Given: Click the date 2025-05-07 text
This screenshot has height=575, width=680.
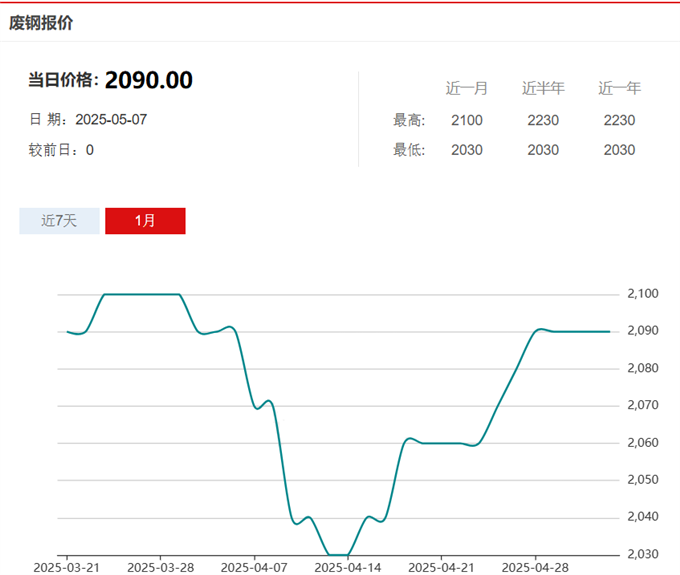Looking at the screenshot, I should [x=111, y=119].
